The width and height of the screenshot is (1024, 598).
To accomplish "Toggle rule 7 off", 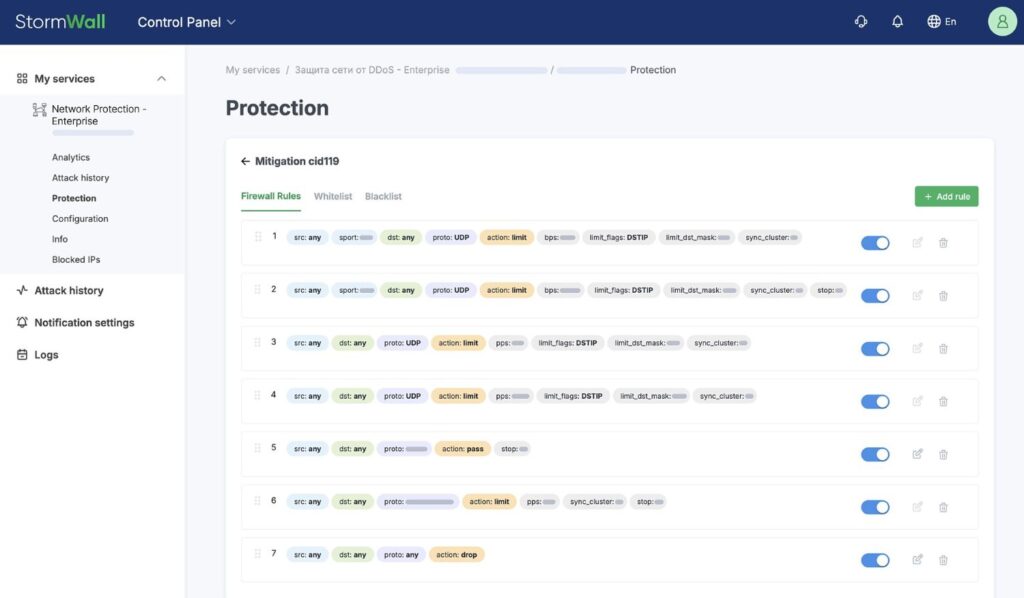I will pos(874,559).
